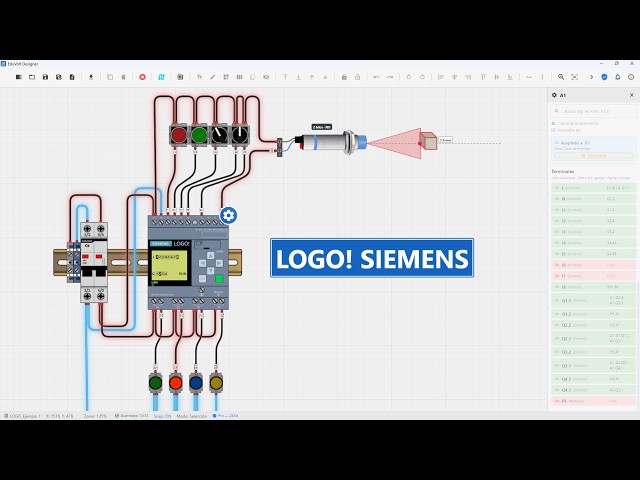Click the upload arrow toolbar icon
The height and width of the screenshot is (480, 640).
click(91, 77)
